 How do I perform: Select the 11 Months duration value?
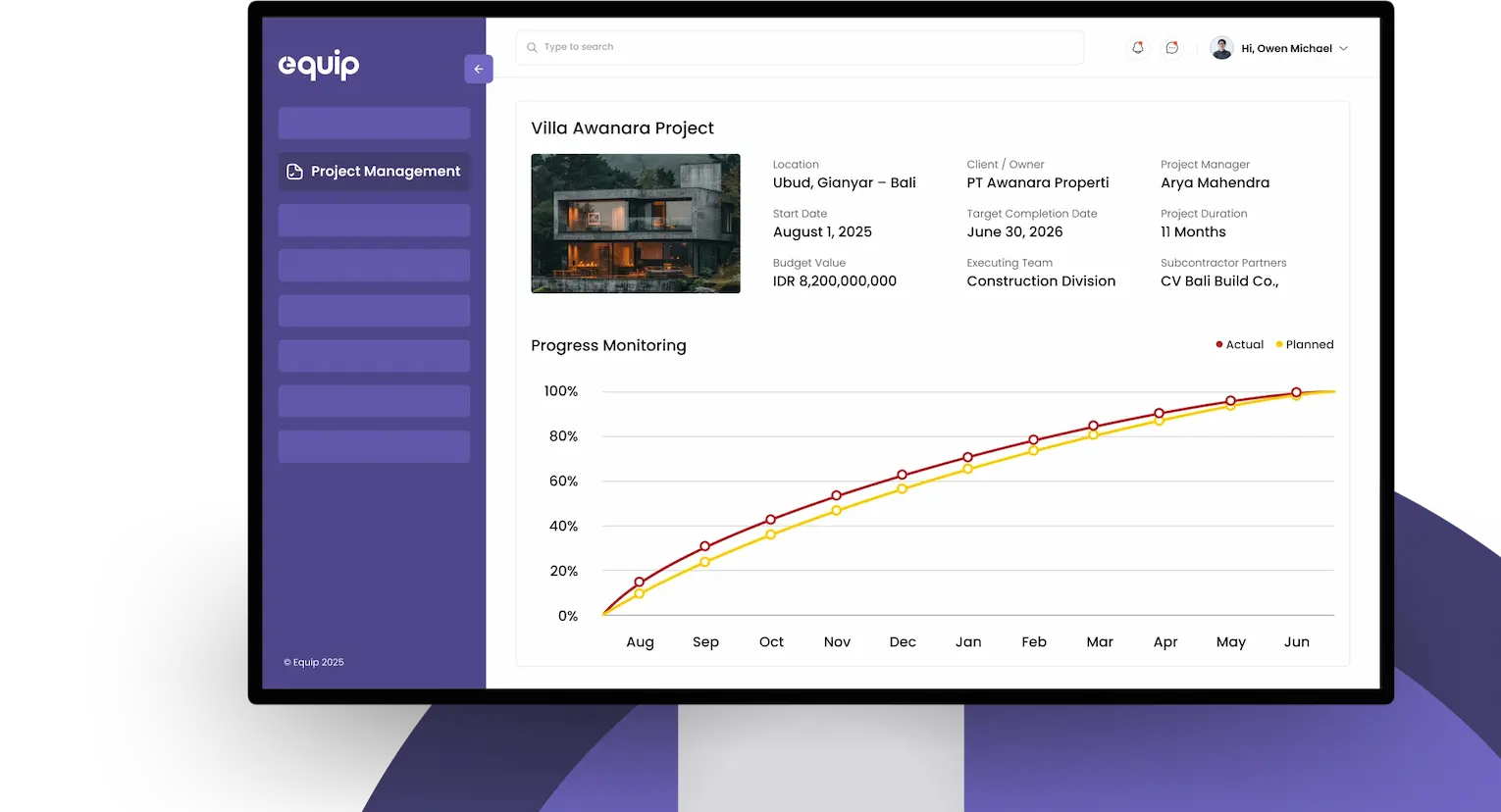pyautogui.click(x=1193, y=231)
